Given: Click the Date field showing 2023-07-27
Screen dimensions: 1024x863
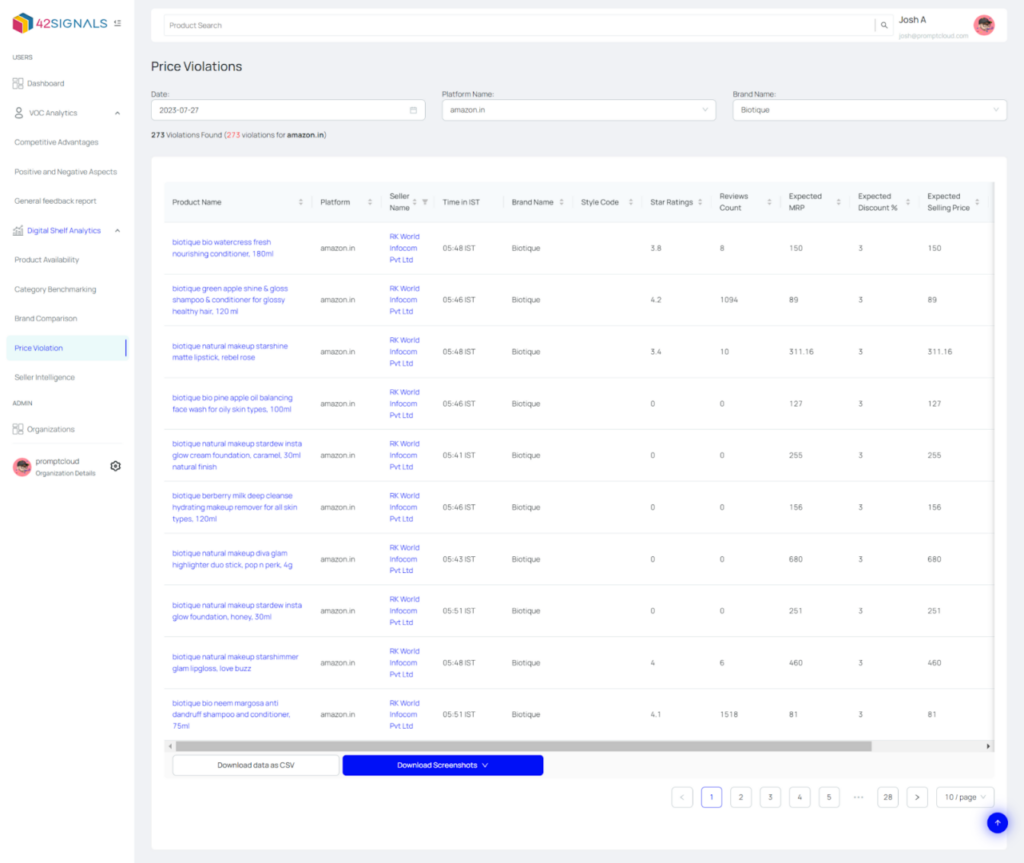Looking at the screenshot, I should tap(288, 110).
